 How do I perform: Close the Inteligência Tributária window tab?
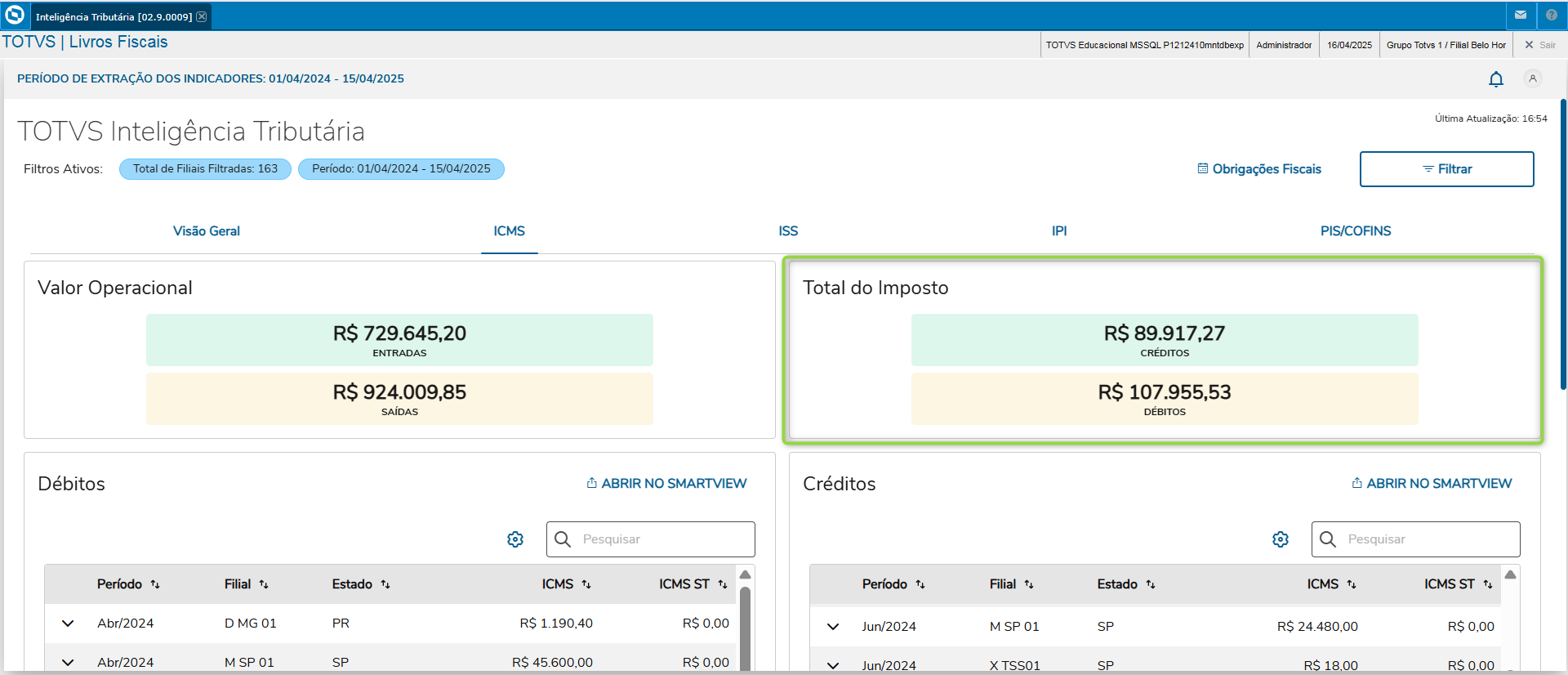[202, 16]
